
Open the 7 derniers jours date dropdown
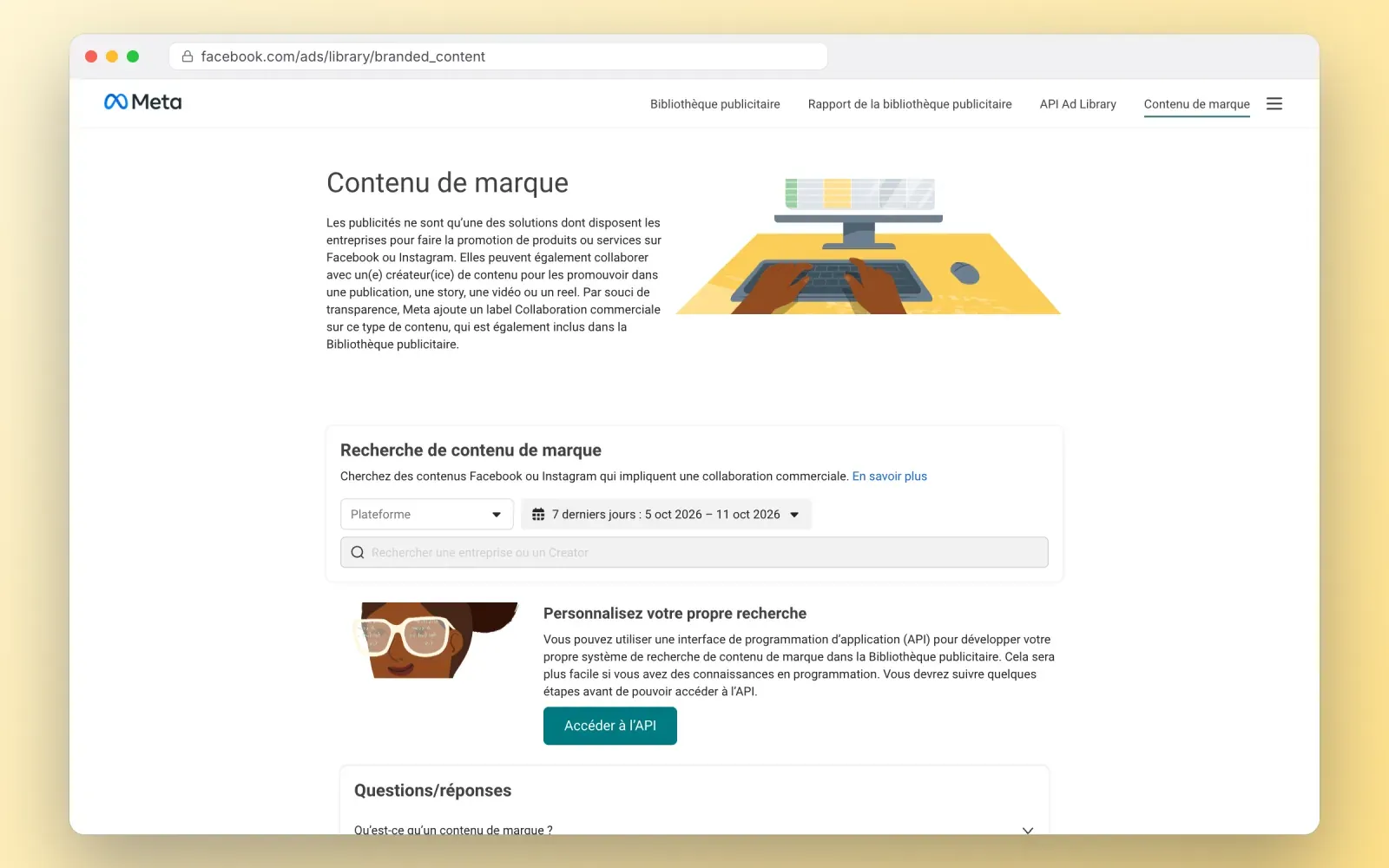tap(666, 515)
